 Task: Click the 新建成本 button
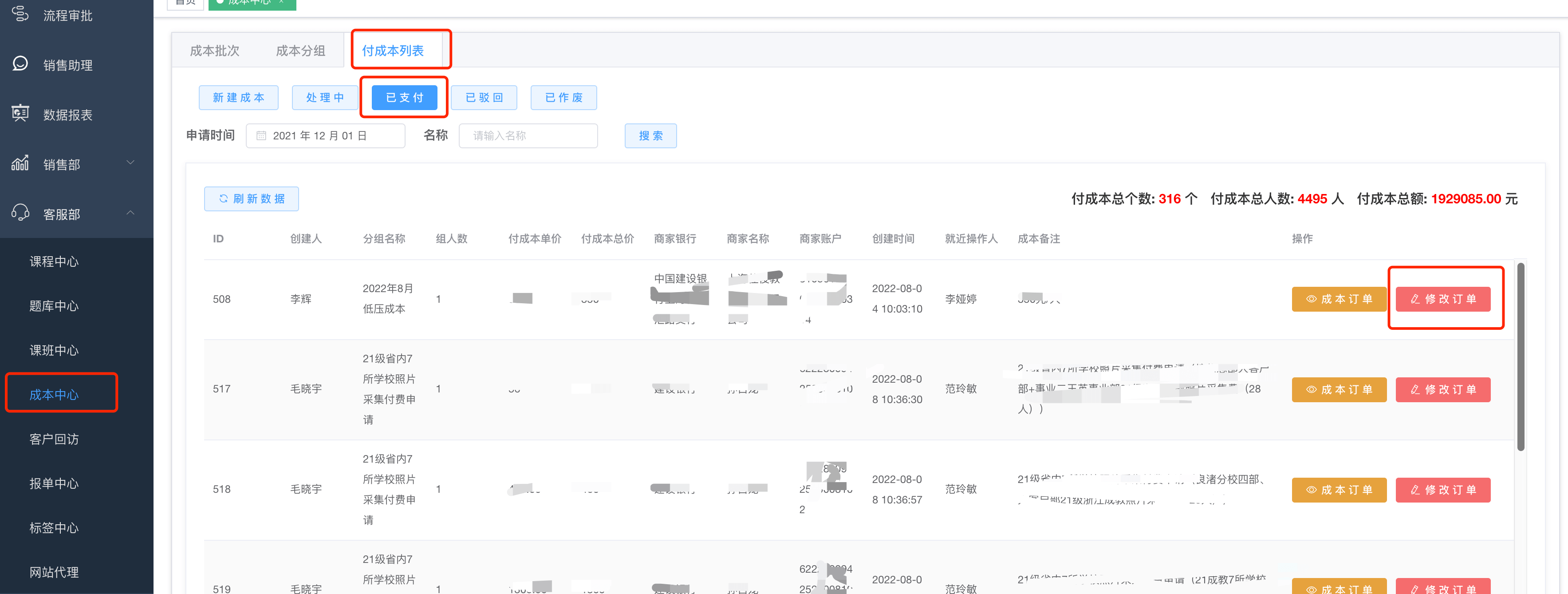pos(239,98)
